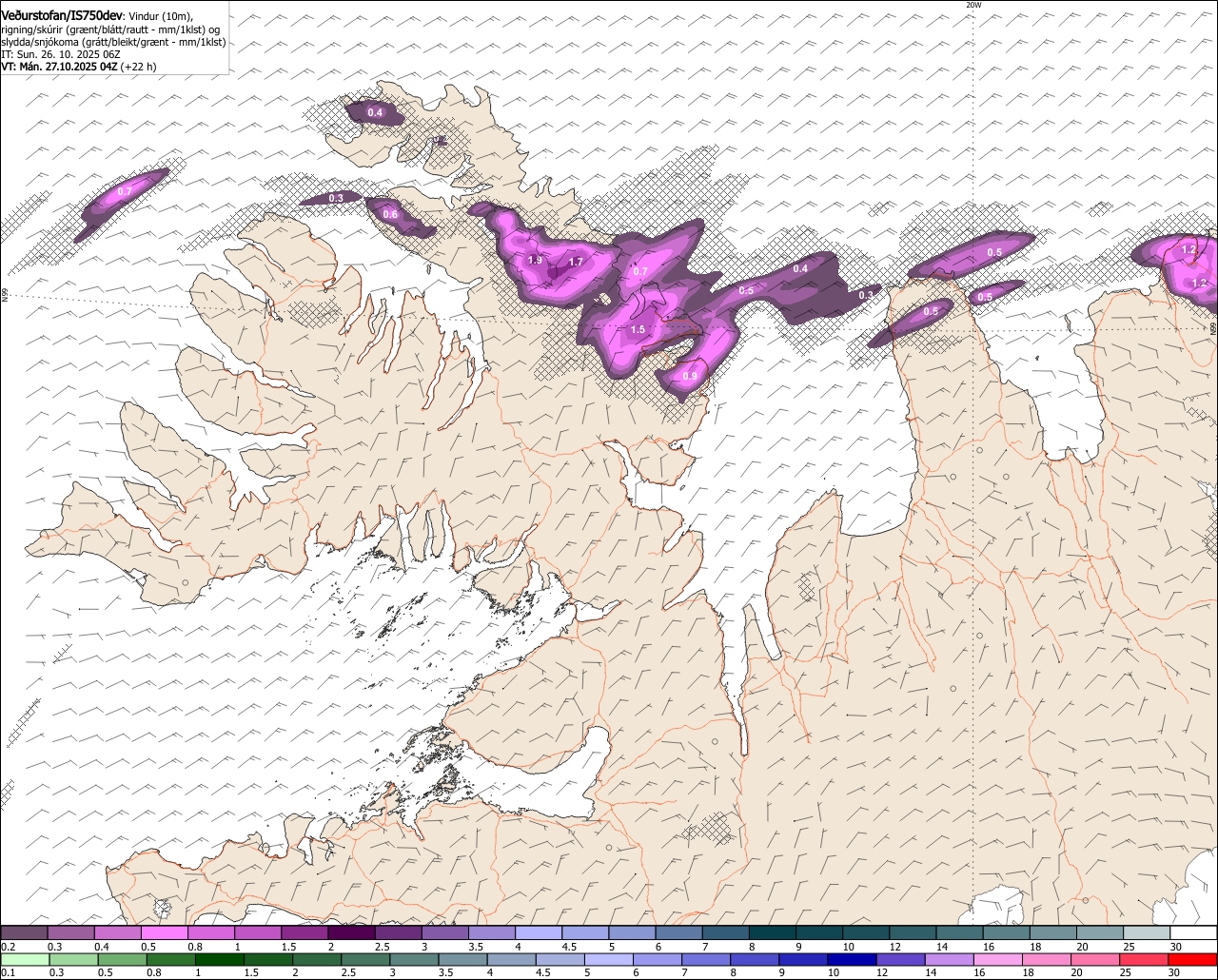
Task: Pick the white top-row swatch at 30
Action: 1194,932
